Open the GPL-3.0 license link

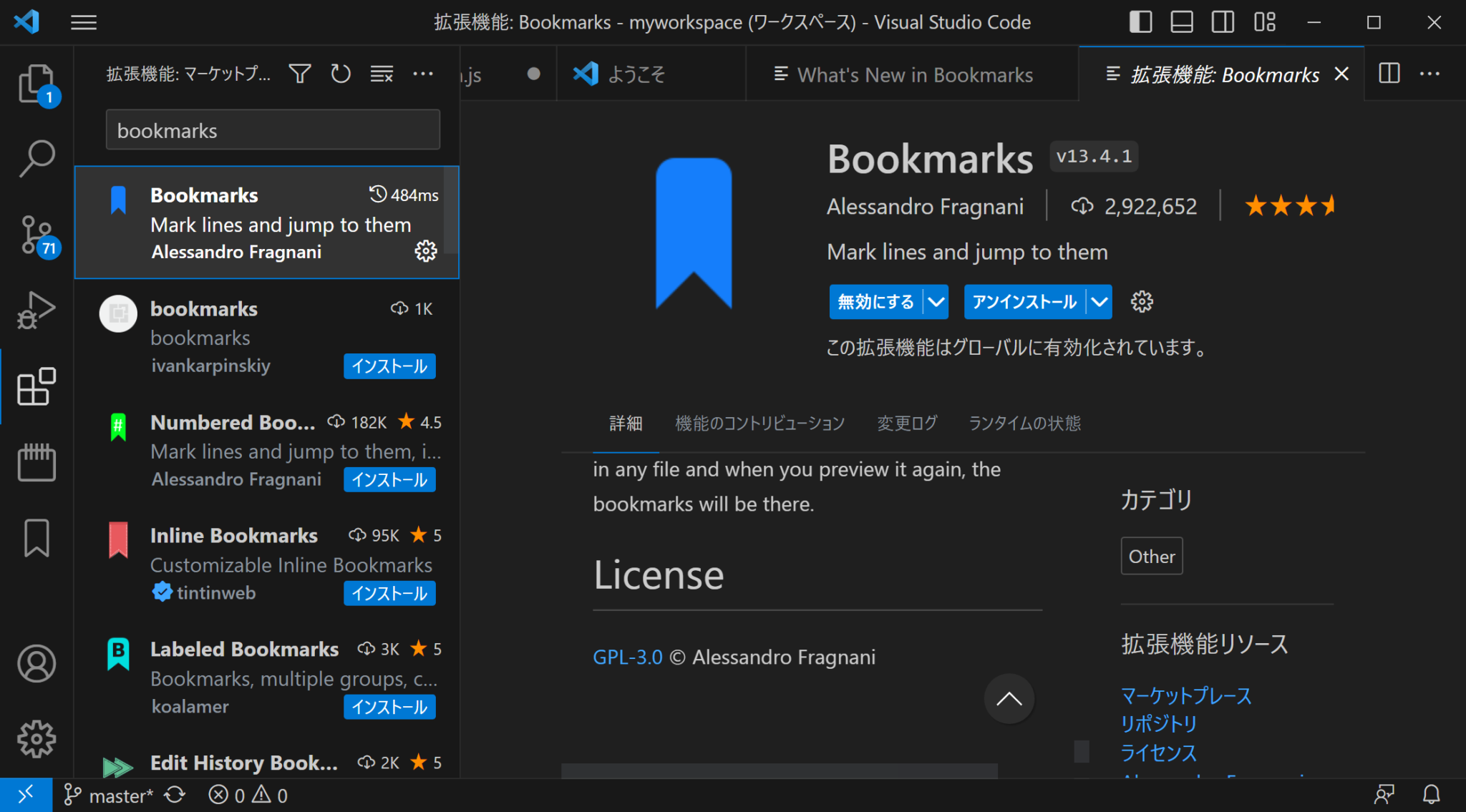[626, 657]
